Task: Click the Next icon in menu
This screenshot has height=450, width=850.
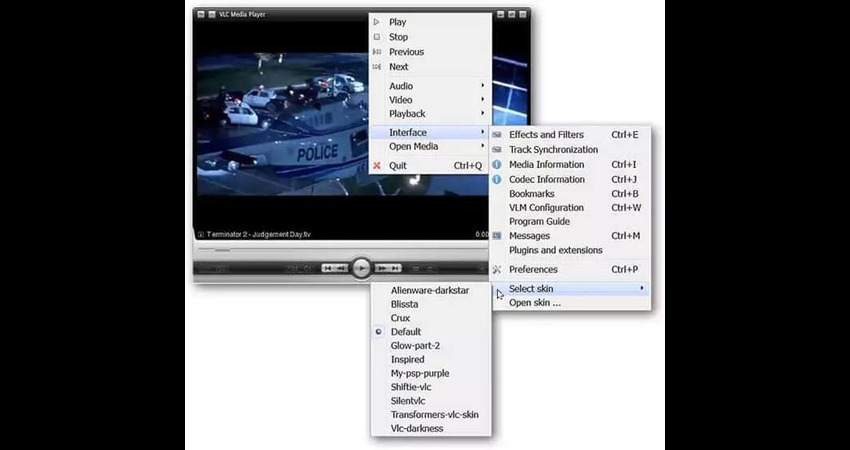Action: (377, 67)
